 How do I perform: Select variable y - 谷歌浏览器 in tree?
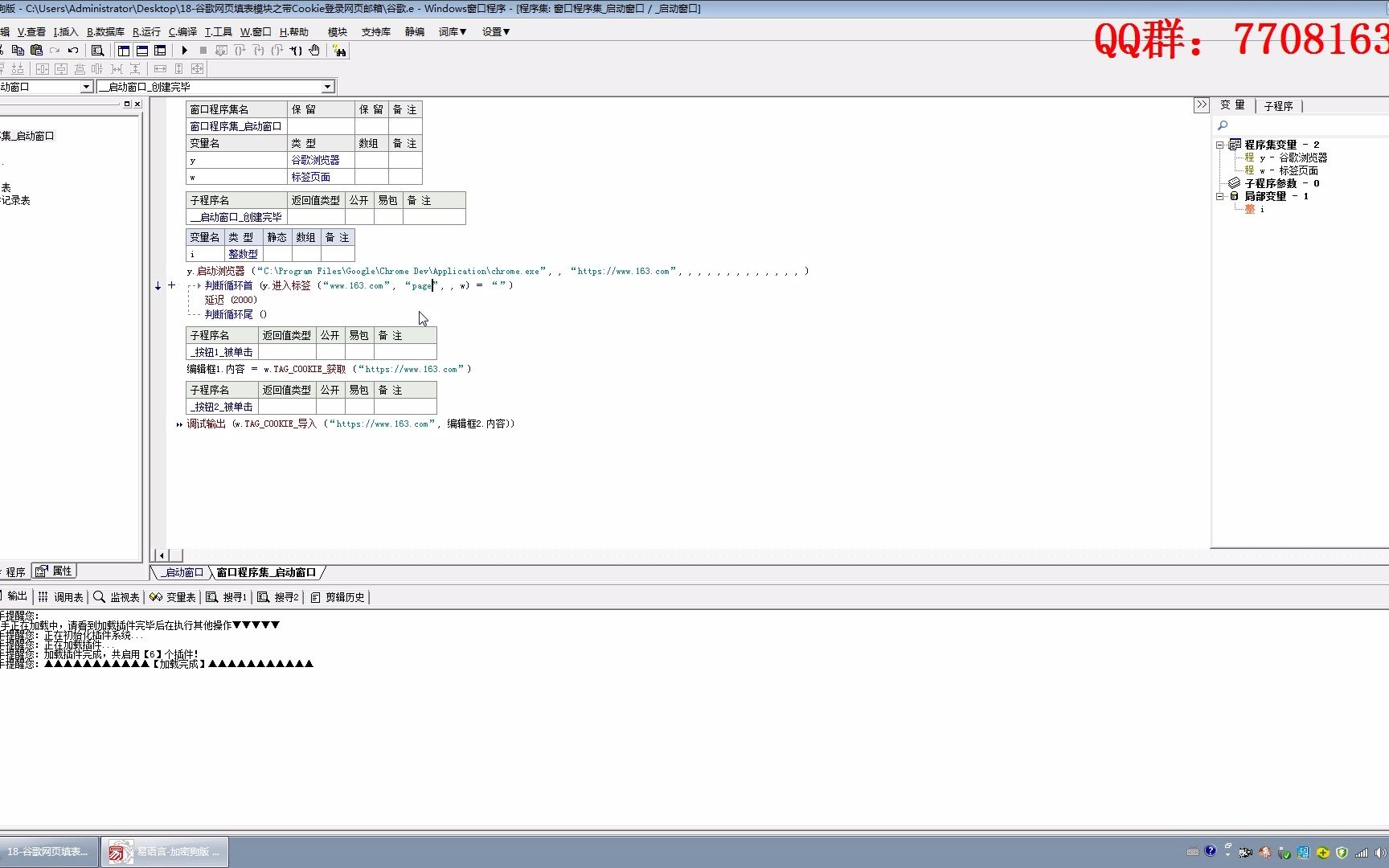point(1293,158)
